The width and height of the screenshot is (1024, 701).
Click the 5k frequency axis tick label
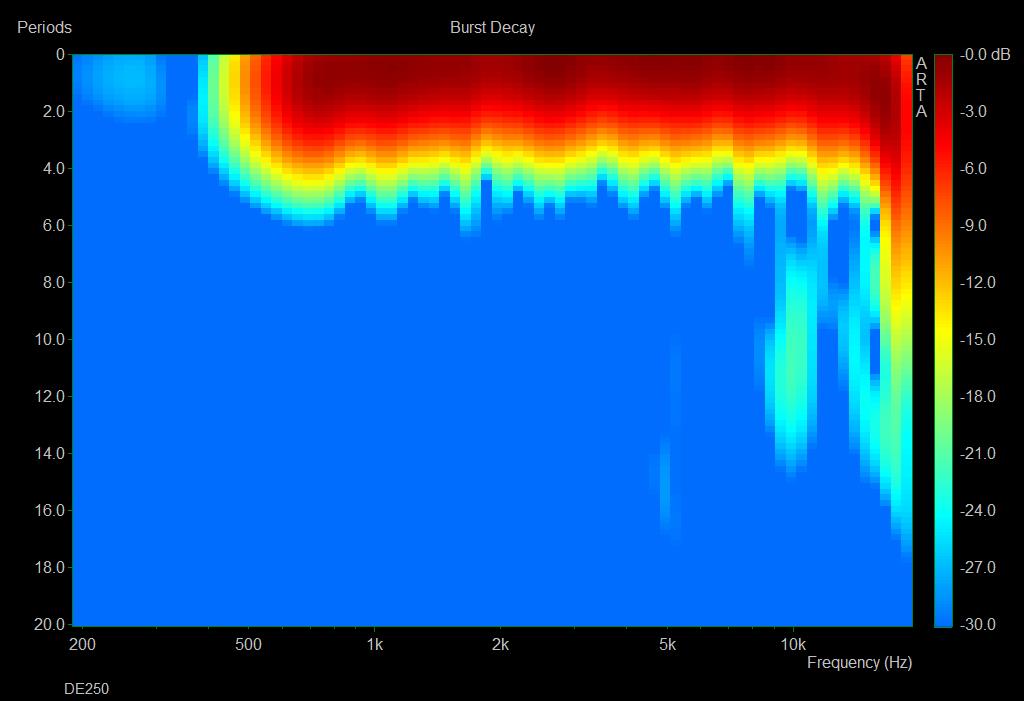(667, 644)
